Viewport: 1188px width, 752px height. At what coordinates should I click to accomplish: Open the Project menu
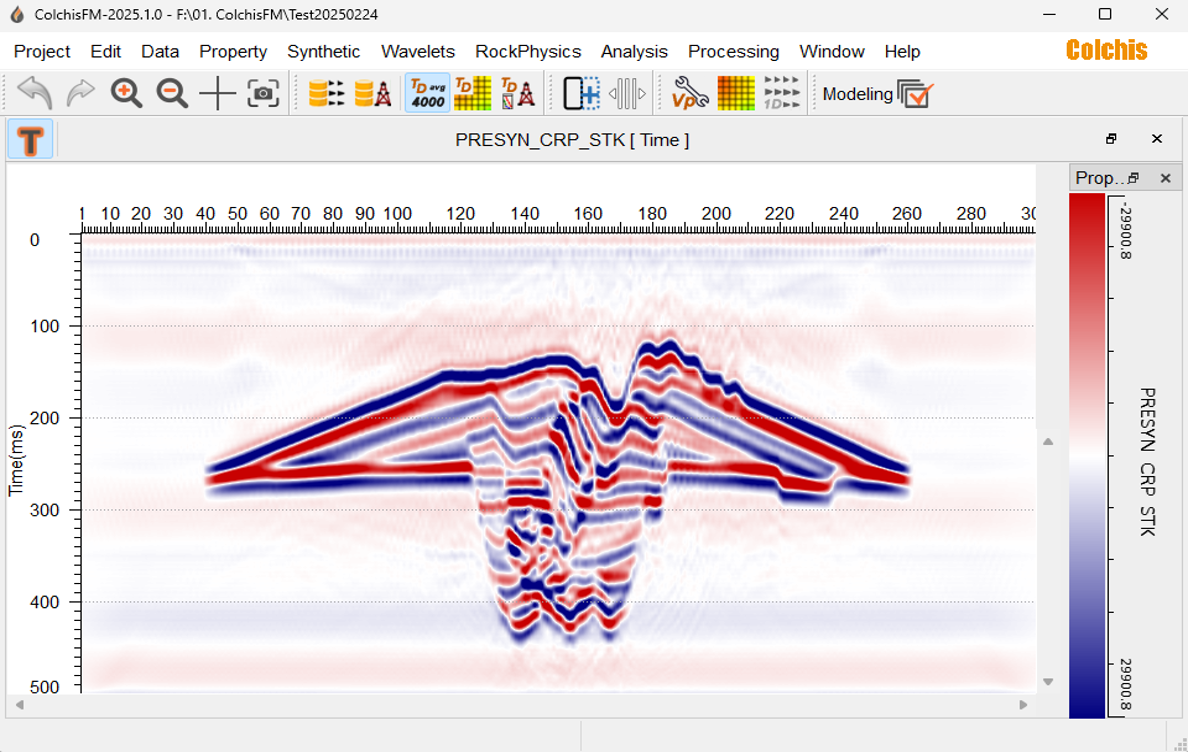(x=42, y=51)
